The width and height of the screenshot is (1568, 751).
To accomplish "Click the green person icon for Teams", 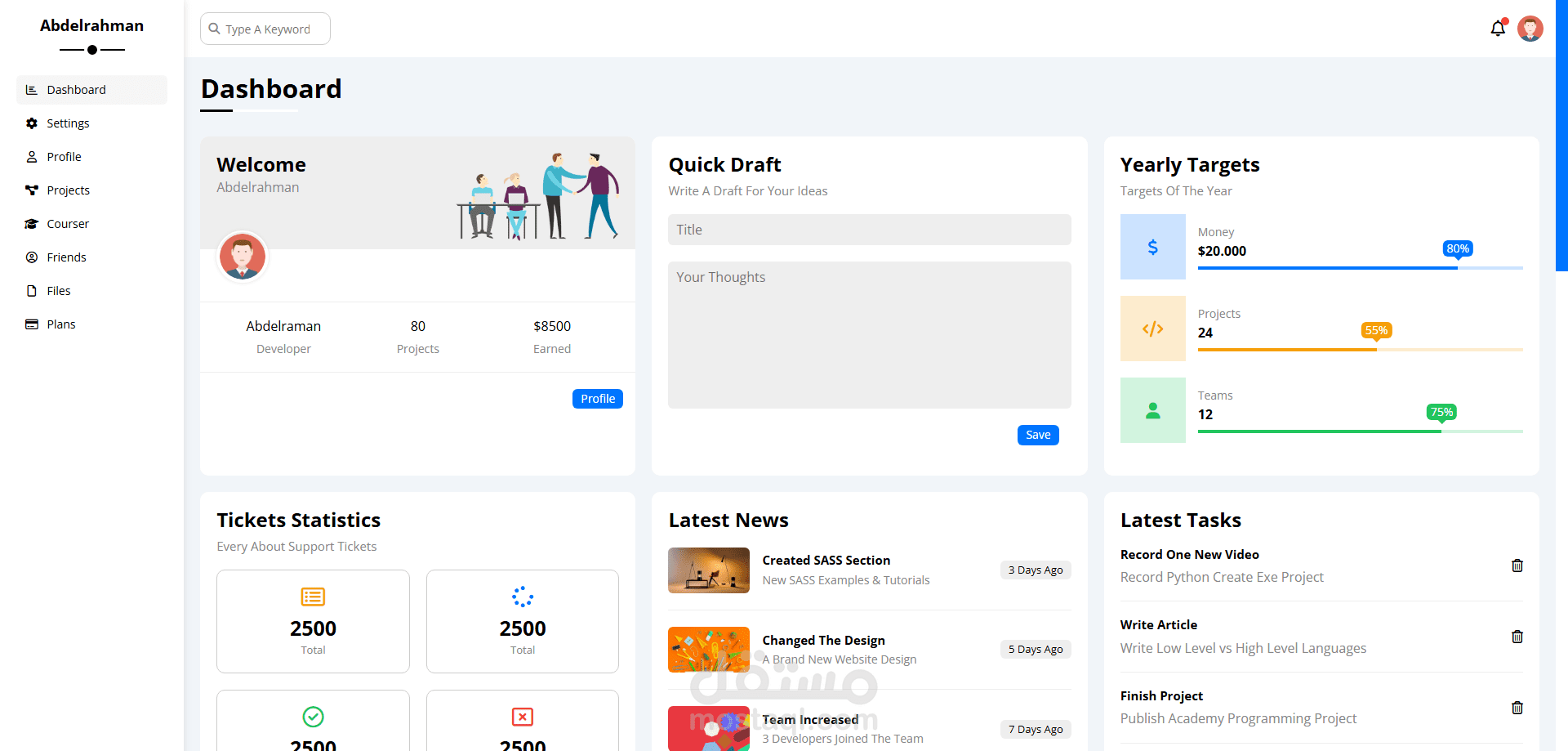I will click(x=1152, y=409).
